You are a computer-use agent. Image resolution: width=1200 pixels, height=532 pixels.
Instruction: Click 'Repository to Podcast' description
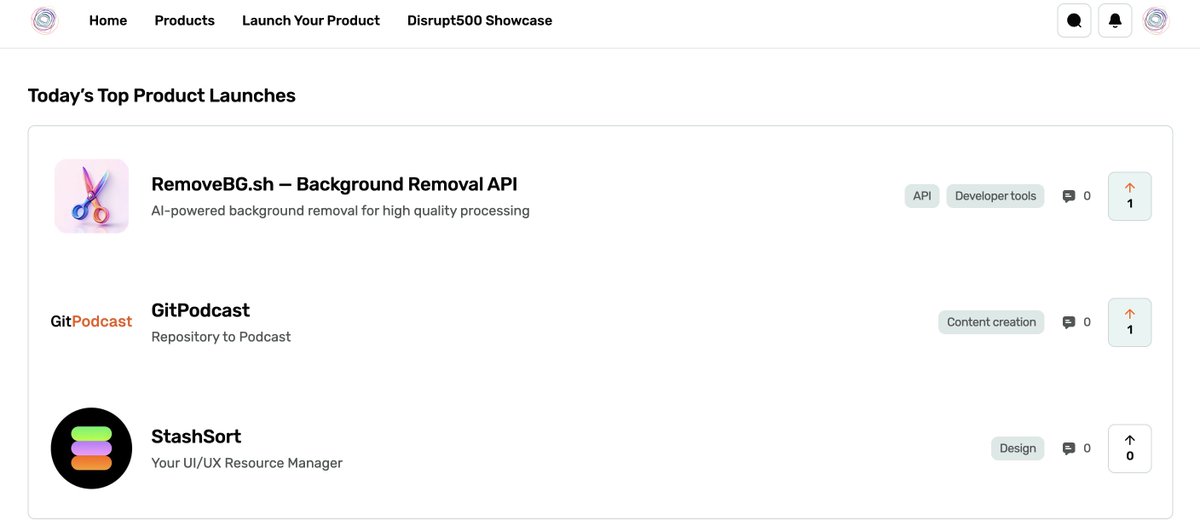(x=221, y=337)
